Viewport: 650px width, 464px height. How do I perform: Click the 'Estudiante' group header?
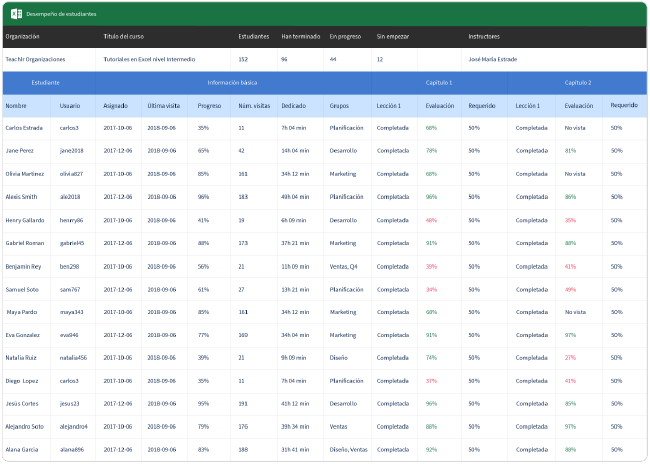[x=46, y=83]
